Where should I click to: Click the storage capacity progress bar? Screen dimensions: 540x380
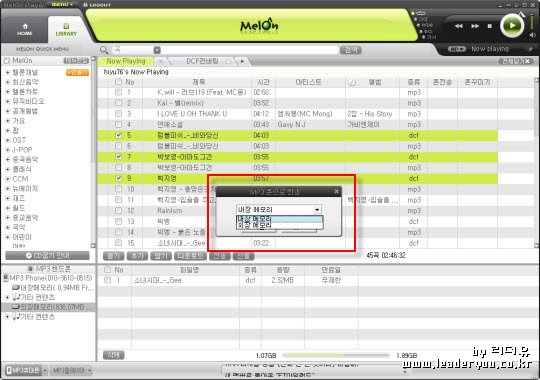coord(336,355)
